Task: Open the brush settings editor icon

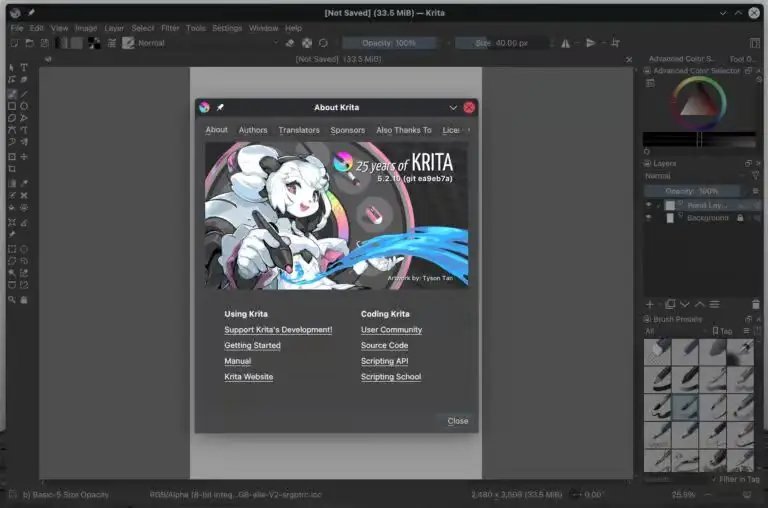Action: (x=112, y=43)
